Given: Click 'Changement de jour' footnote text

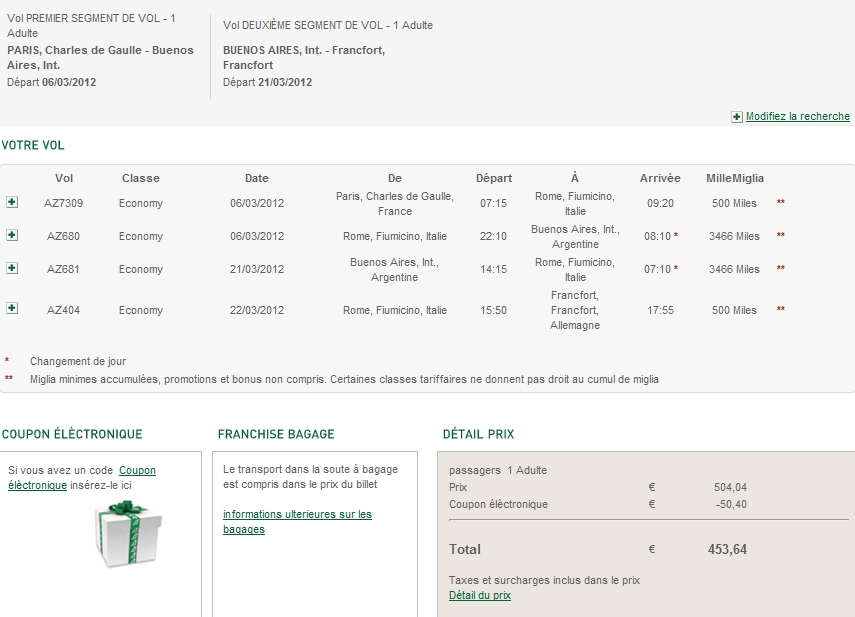Looking at the screenshot, I should (78, 361).
